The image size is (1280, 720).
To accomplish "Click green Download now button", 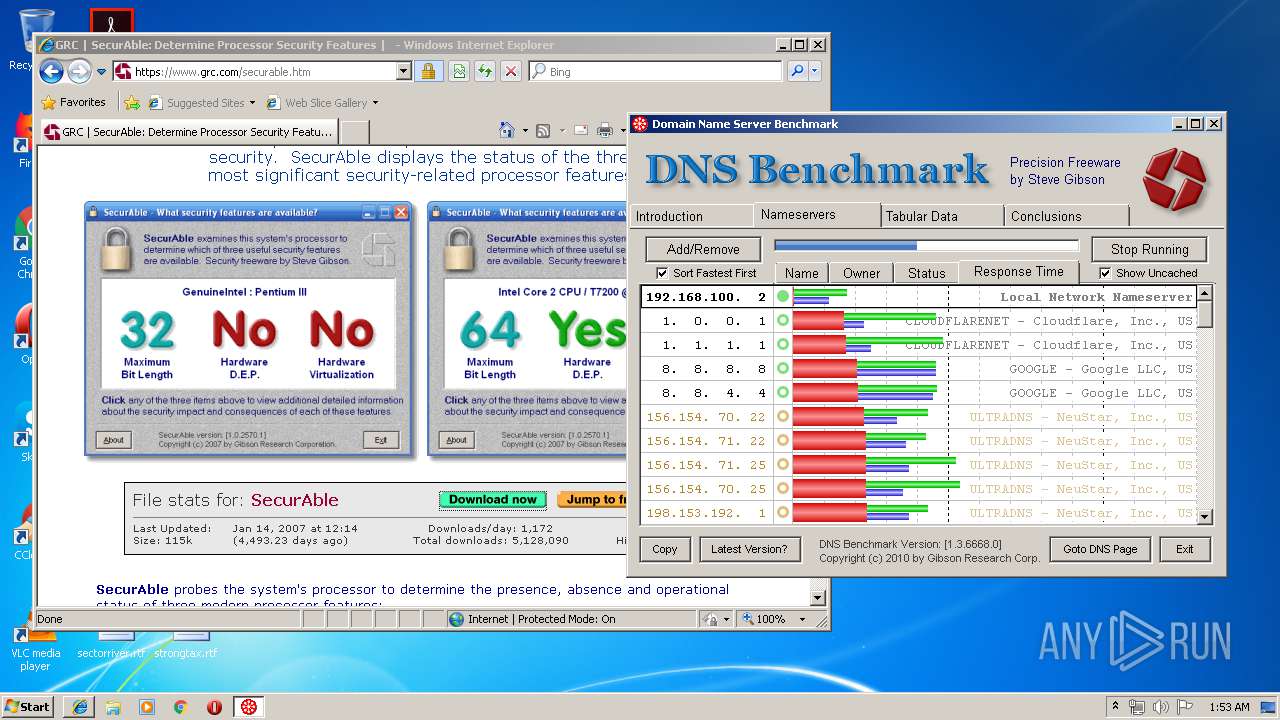I will click(x=492, y=500).
